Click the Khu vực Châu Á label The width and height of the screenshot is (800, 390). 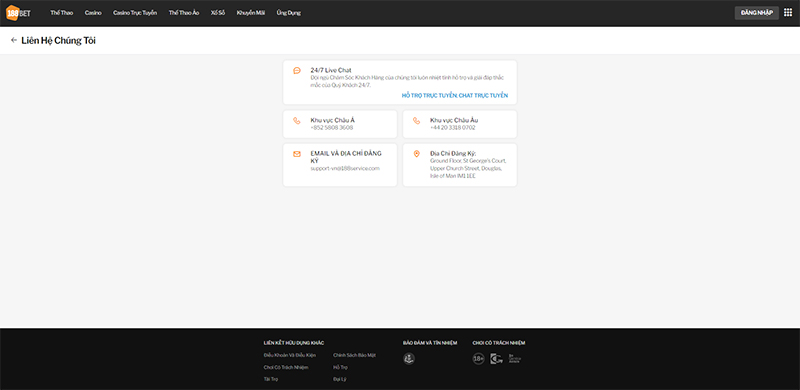click(333, 120)
